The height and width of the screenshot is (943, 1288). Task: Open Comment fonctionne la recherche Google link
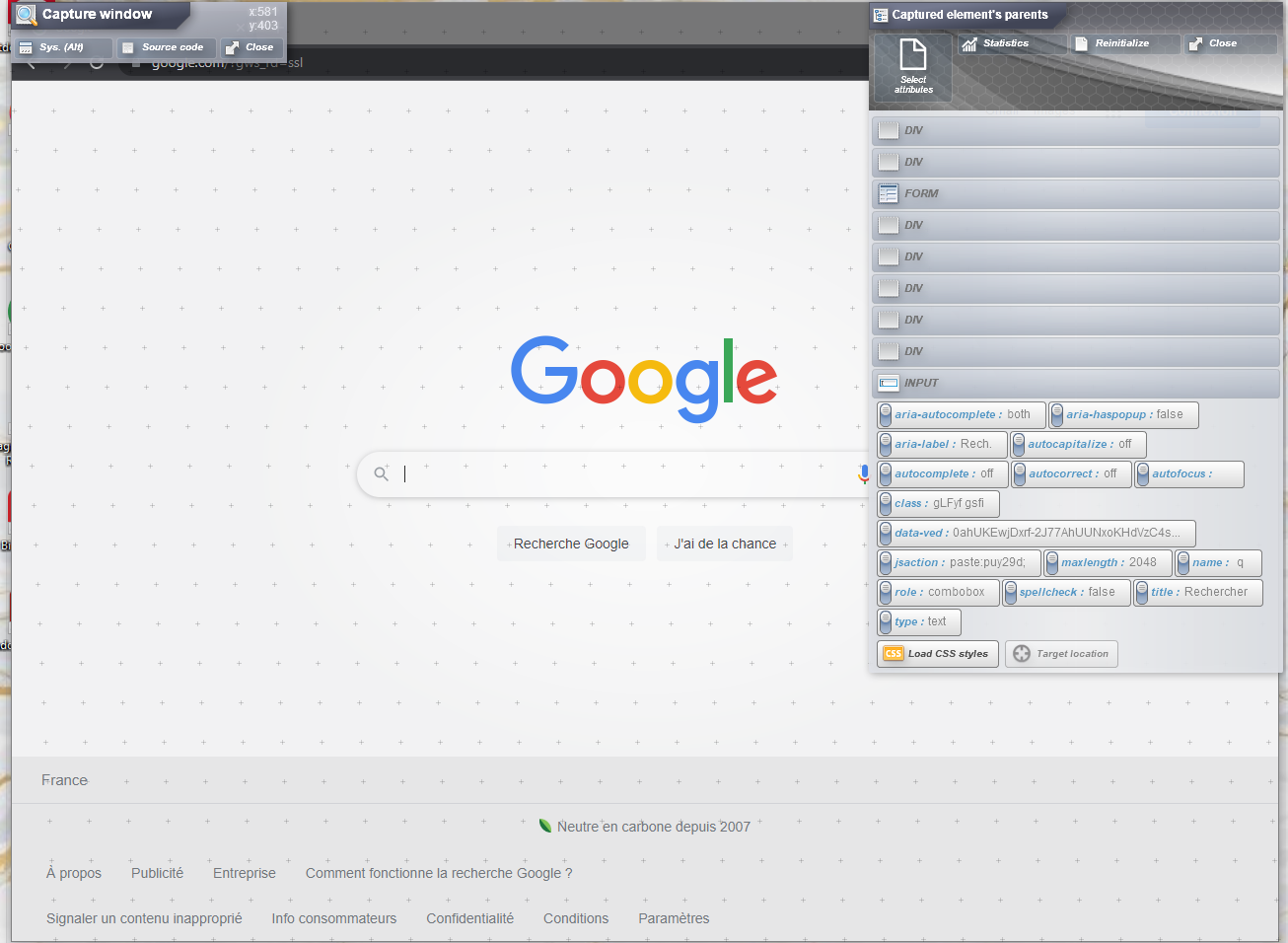(439, 873)
